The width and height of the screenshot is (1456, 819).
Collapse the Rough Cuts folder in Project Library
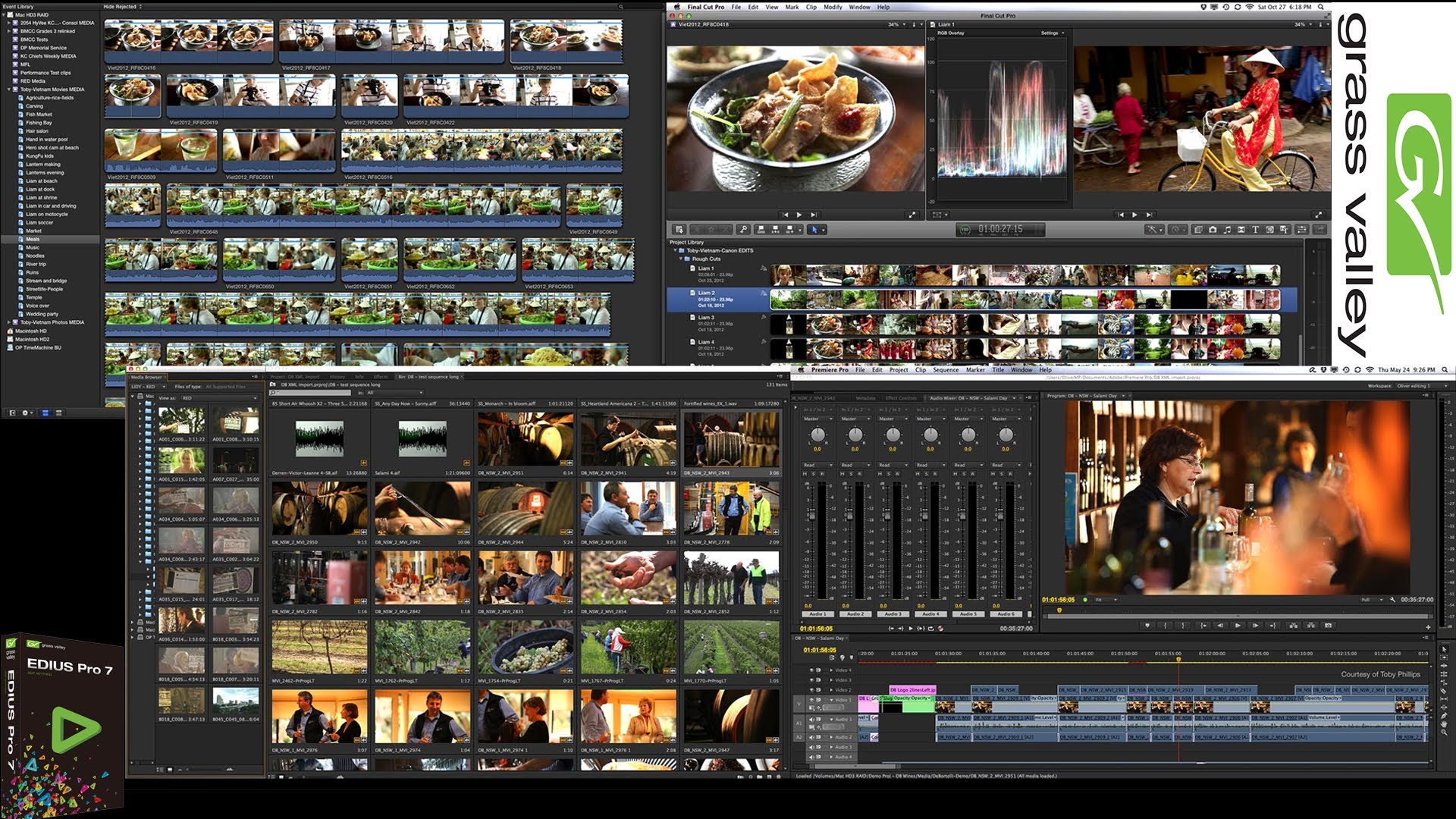[681, 259]
